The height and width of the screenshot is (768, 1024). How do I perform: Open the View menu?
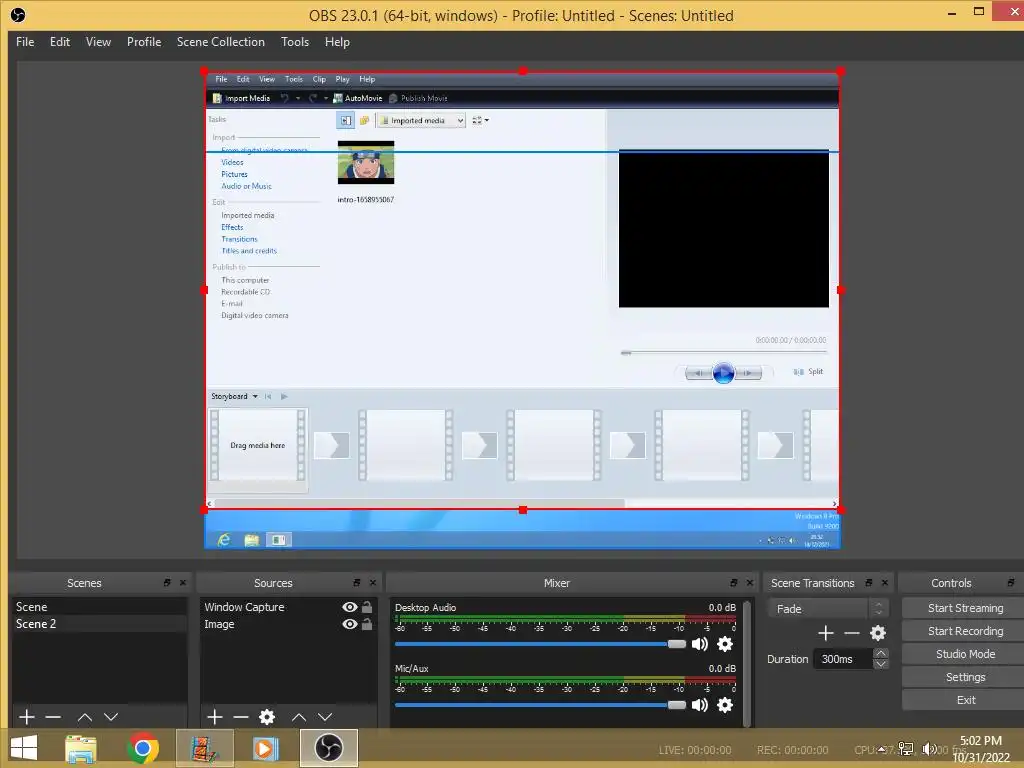point(98,42)
